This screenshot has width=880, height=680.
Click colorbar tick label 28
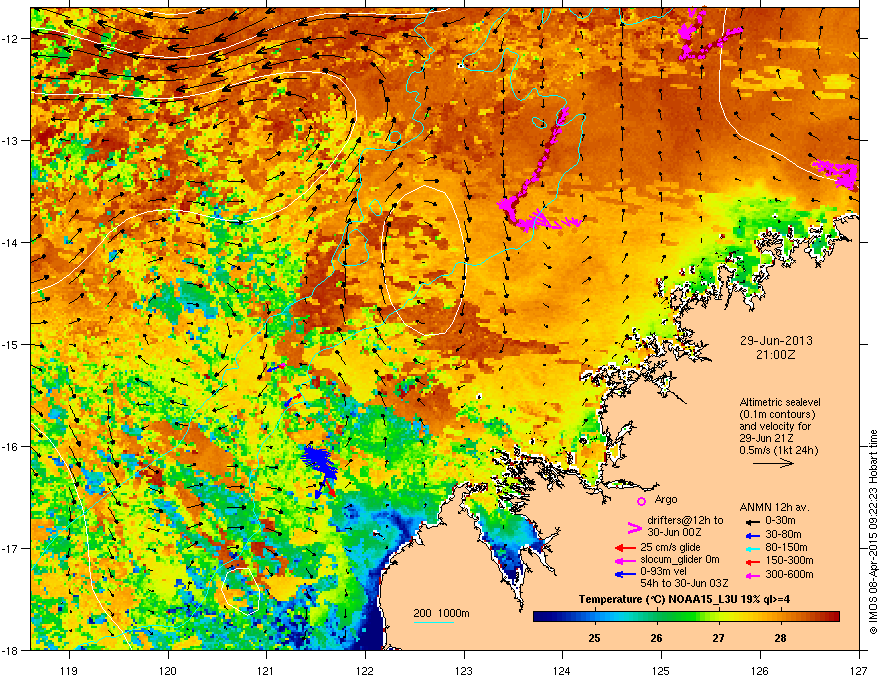(x=780, y=638)
